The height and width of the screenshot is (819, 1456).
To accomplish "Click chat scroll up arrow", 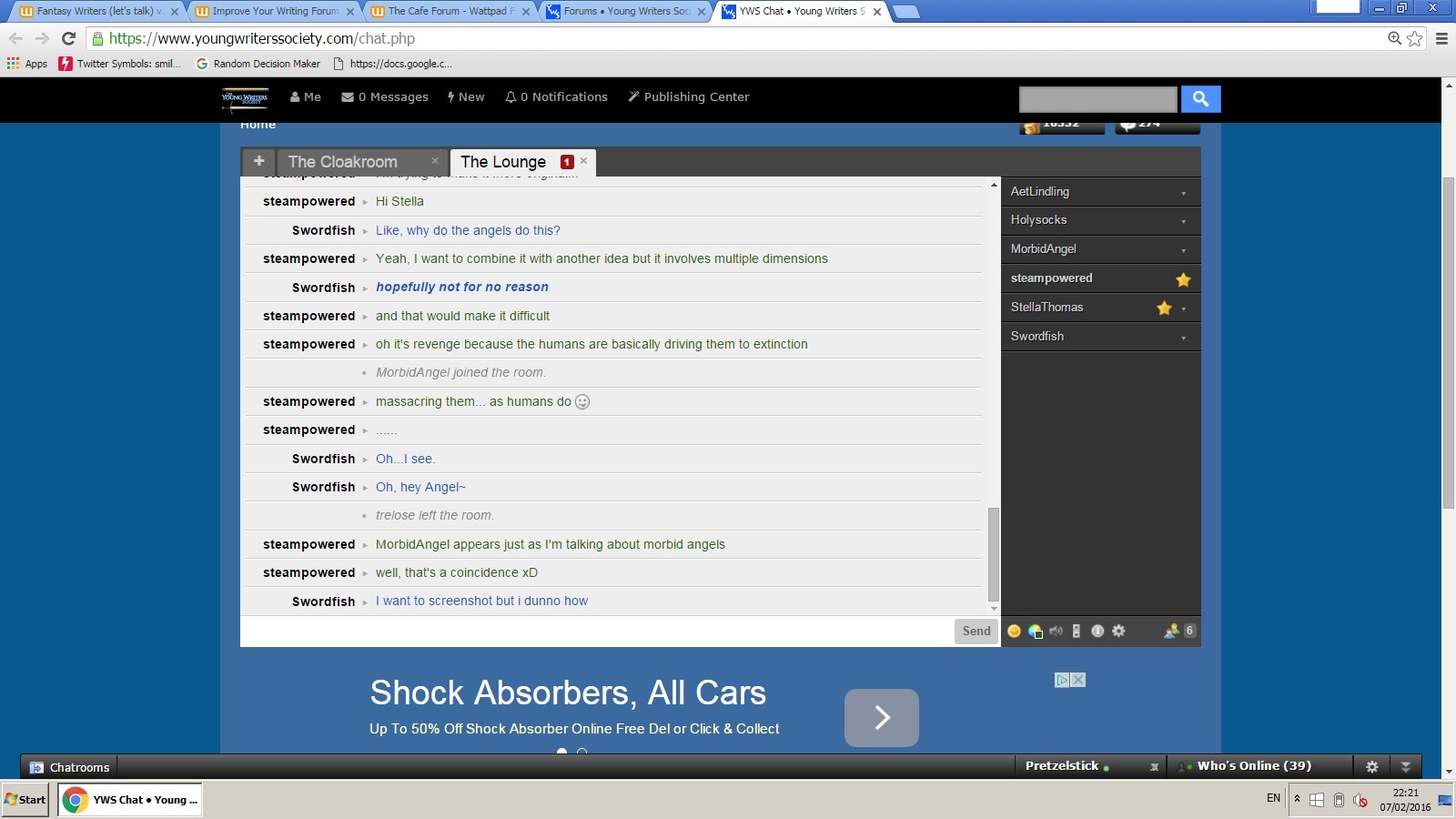I will (x=994, y=185).
